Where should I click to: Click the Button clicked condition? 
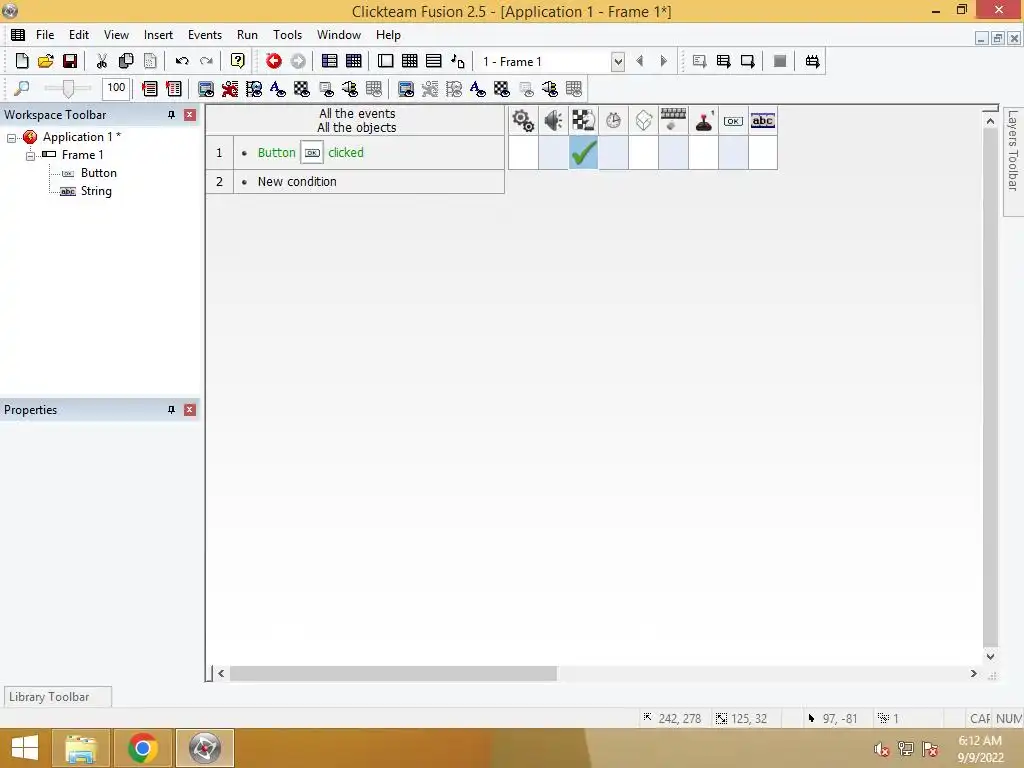point(310,153)
